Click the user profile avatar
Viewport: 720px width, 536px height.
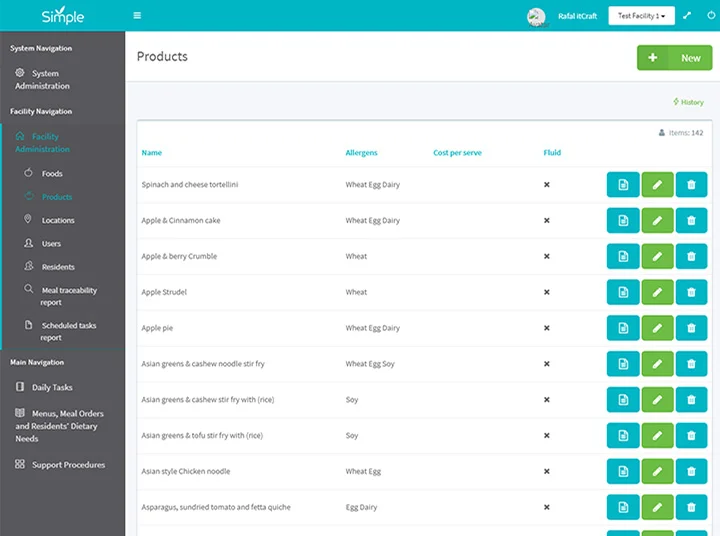coord(537,16)
